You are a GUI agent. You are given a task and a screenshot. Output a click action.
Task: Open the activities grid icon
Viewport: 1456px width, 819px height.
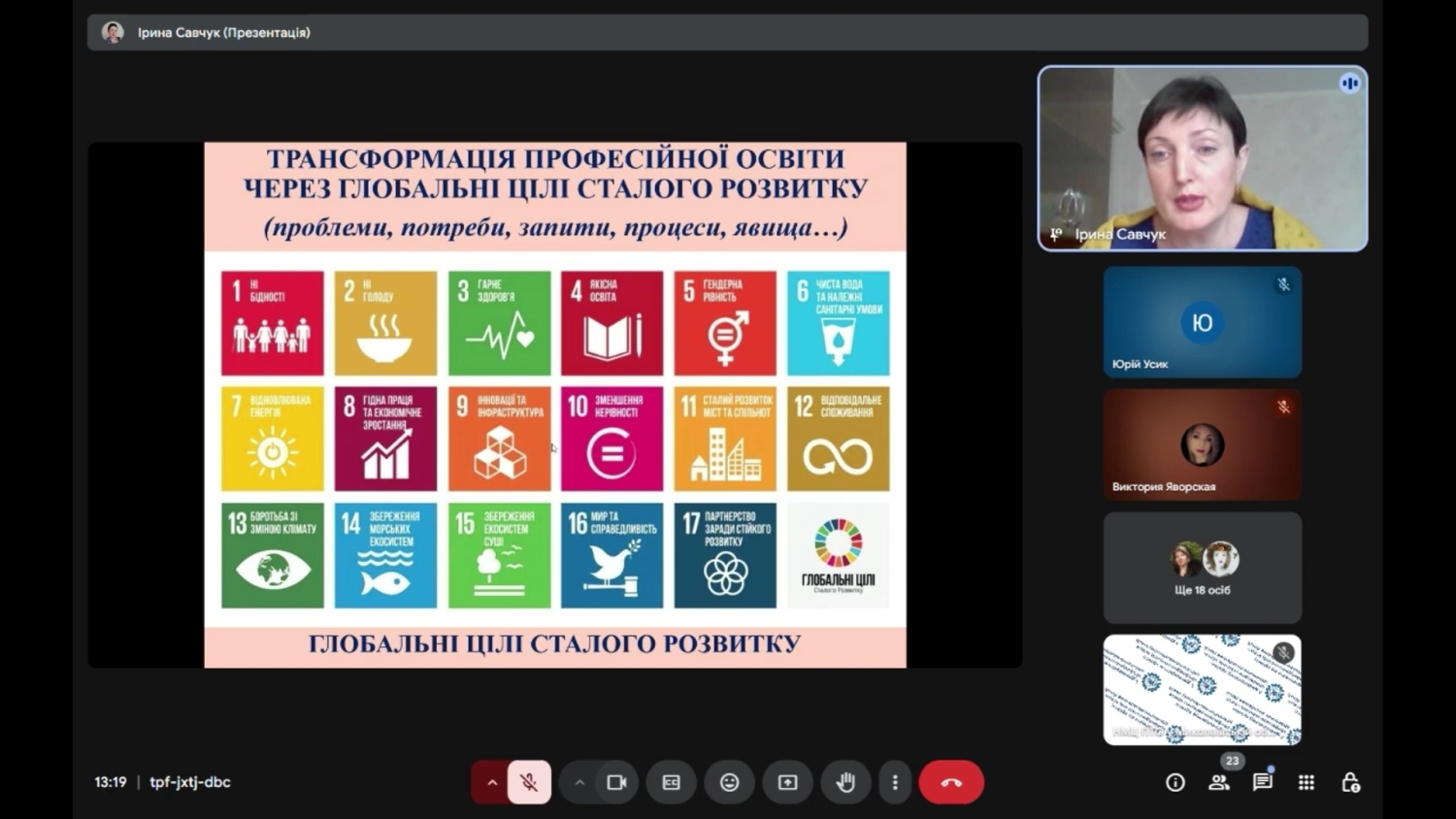1307,782
